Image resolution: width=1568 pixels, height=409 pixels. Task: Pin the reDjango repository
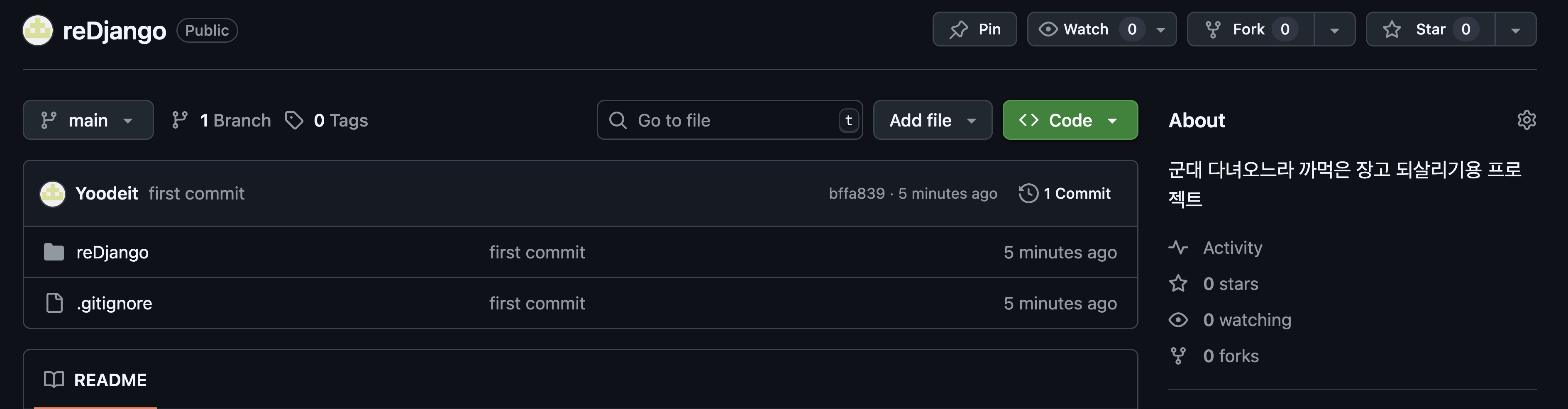975,29
